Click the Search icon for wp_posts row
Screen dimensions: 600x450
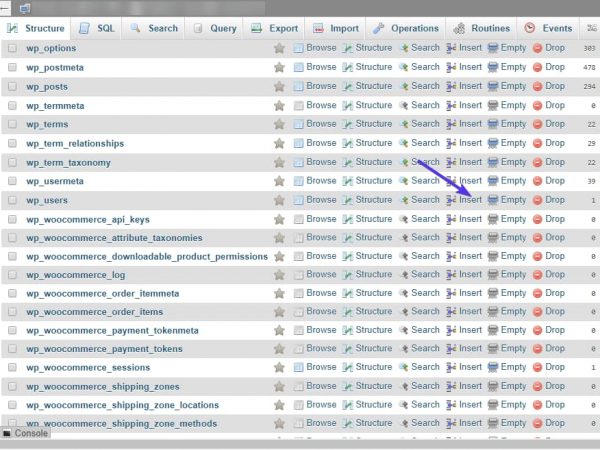[x=403, y=86]
